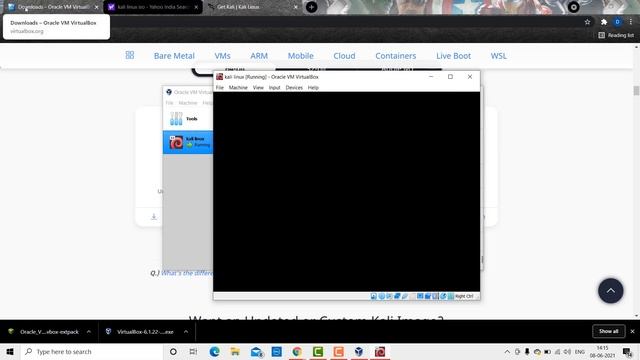
Task: Open the Reading list
Action: 616,35
